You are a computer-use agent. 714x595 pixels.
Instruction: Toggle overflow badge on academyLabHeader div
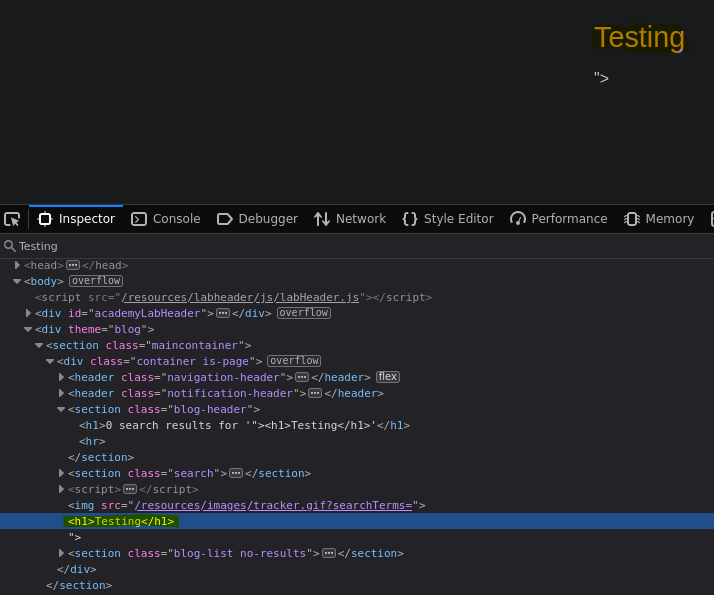(x=304, y=313)
